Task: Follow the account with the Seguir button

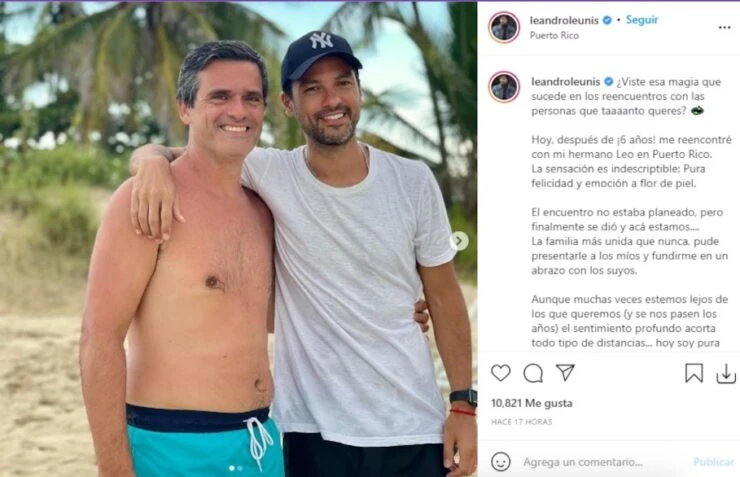Action: [642, 20]
